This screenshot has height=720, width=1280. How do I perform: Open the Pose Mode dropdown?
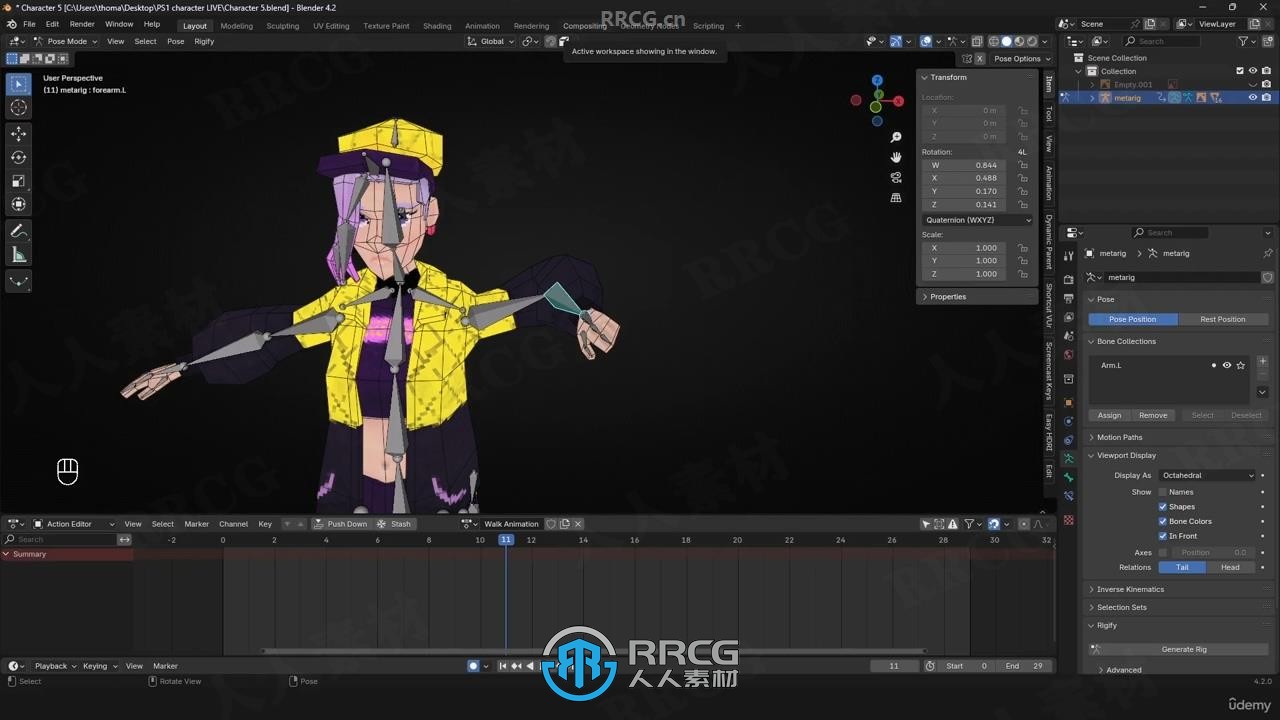tap(65, 41)
